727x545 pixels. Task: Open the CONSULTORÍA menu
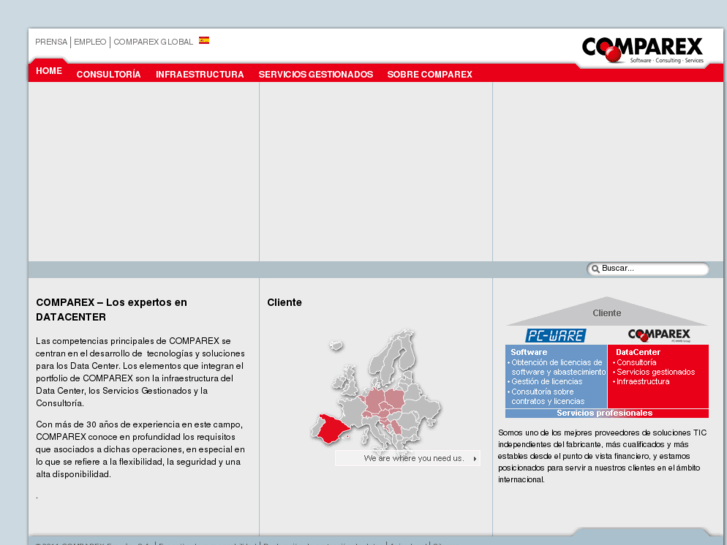click(x=108, y=74)
